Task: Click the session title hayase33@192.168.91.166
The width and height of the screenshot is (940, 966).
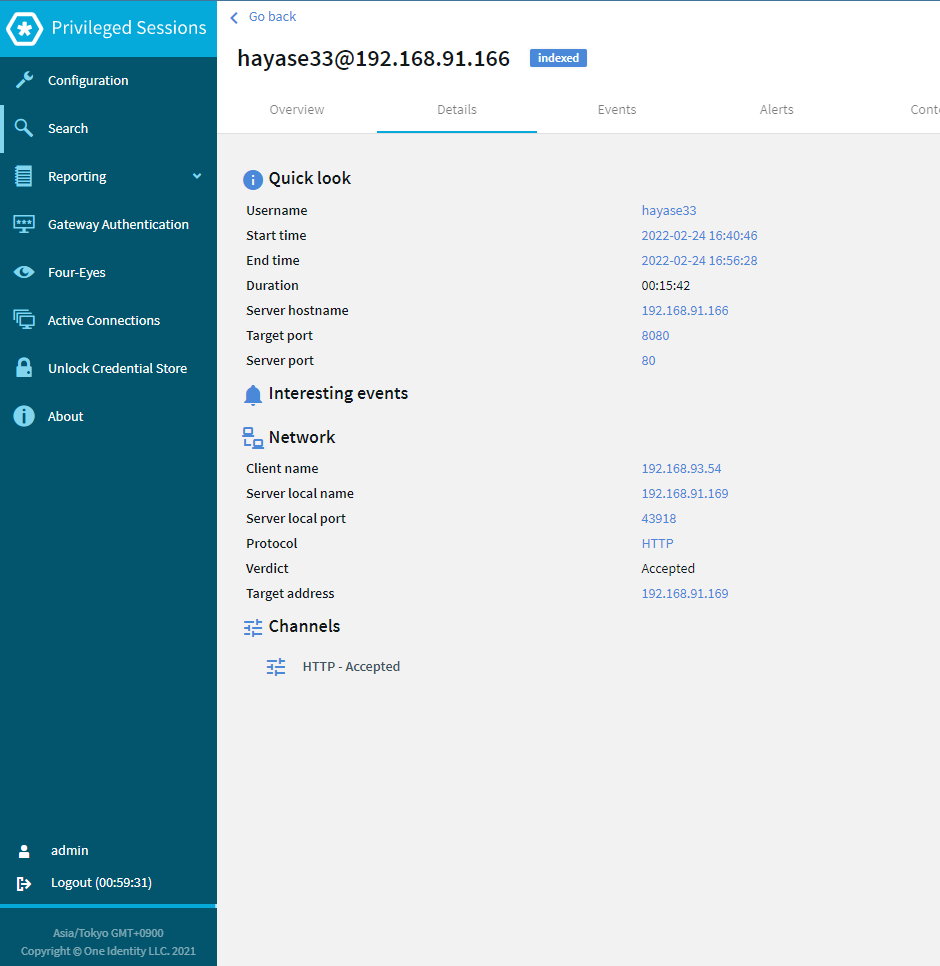Action: point(373,59)
